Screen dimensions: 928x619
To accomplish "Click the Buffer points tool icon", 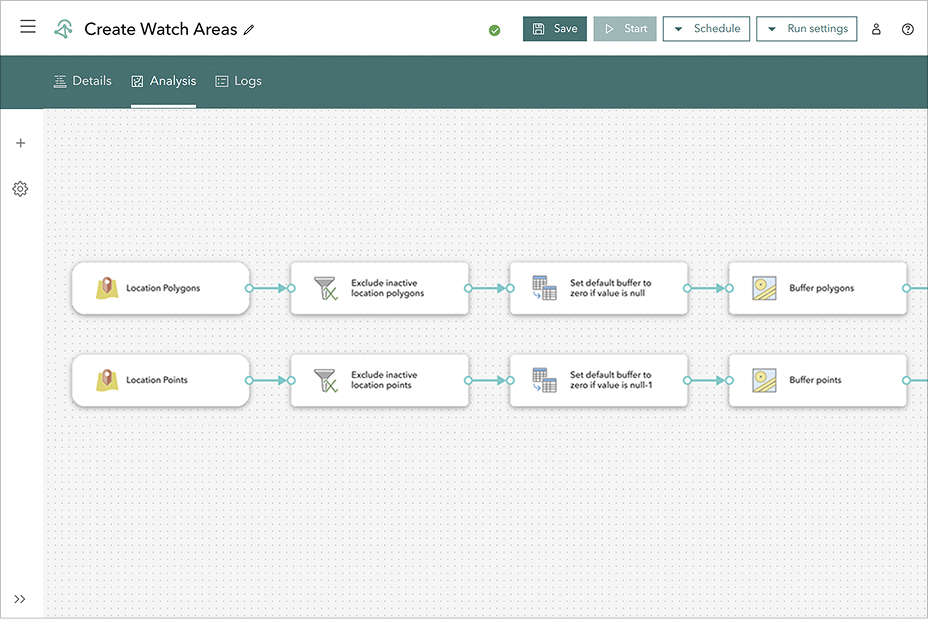I will tap(764, 381).
